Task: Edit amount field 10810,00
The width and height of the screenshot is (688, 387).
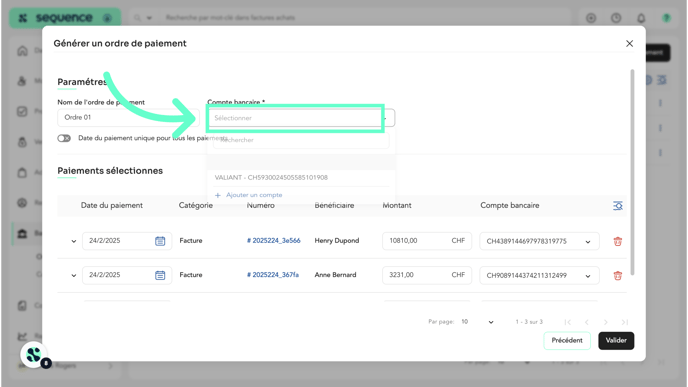Action: [x=427, y=241]
